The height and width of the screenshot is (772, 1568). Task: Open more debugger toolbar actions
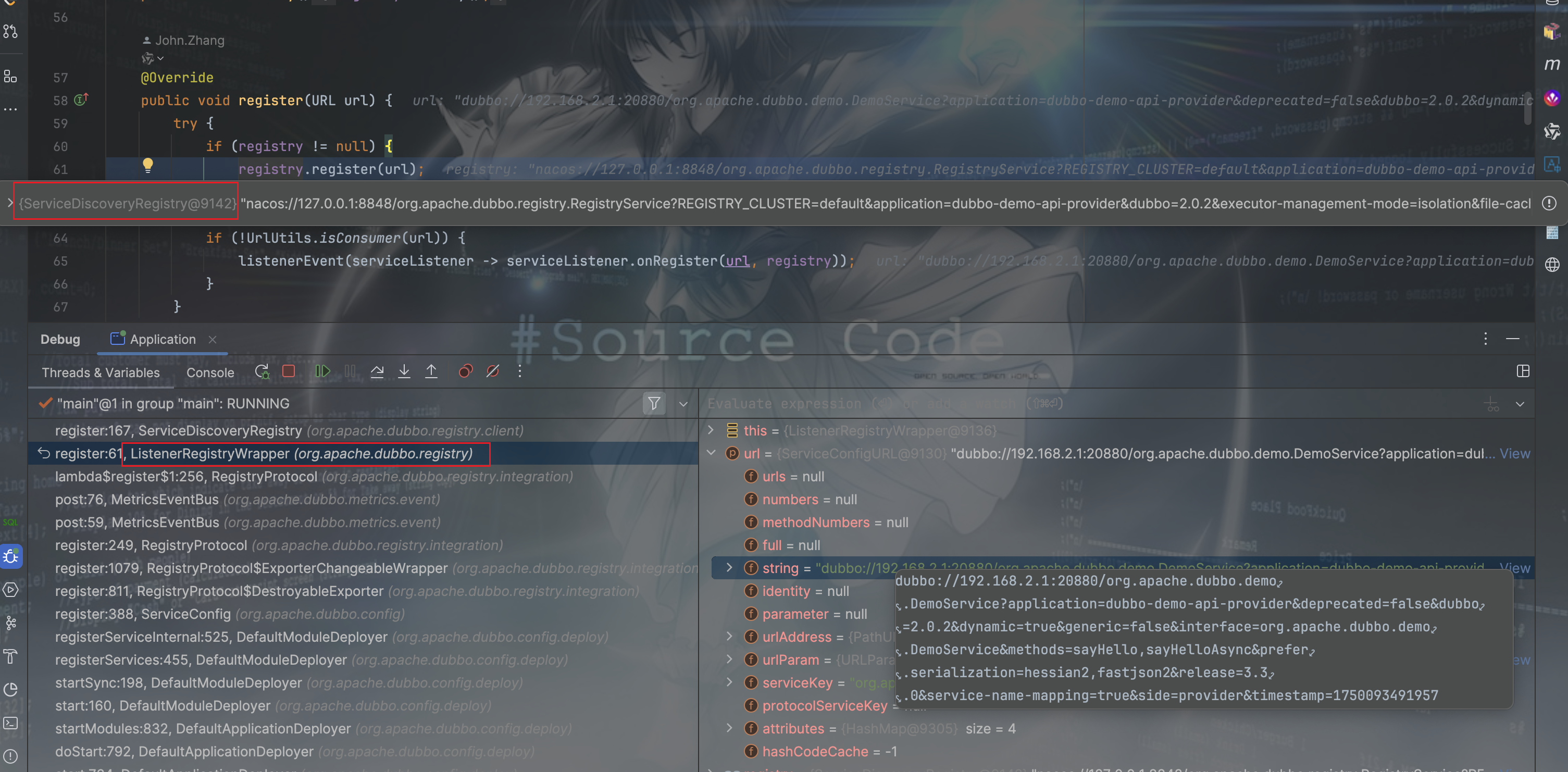(x=519, y=371)
